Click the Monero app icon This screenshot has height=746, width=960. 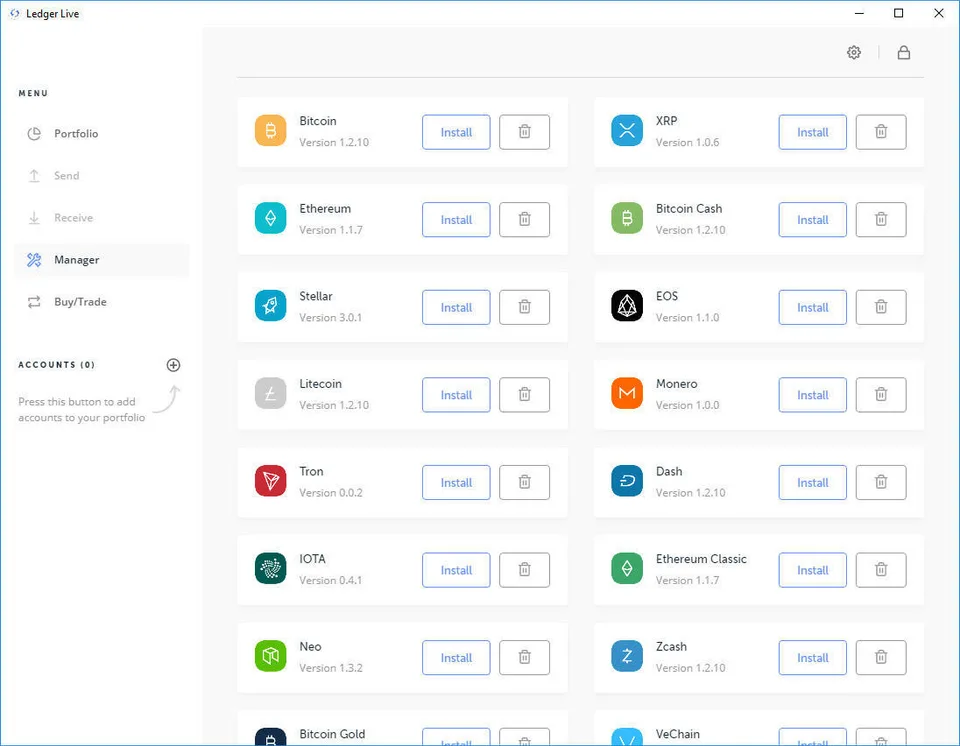coord(627,393)
